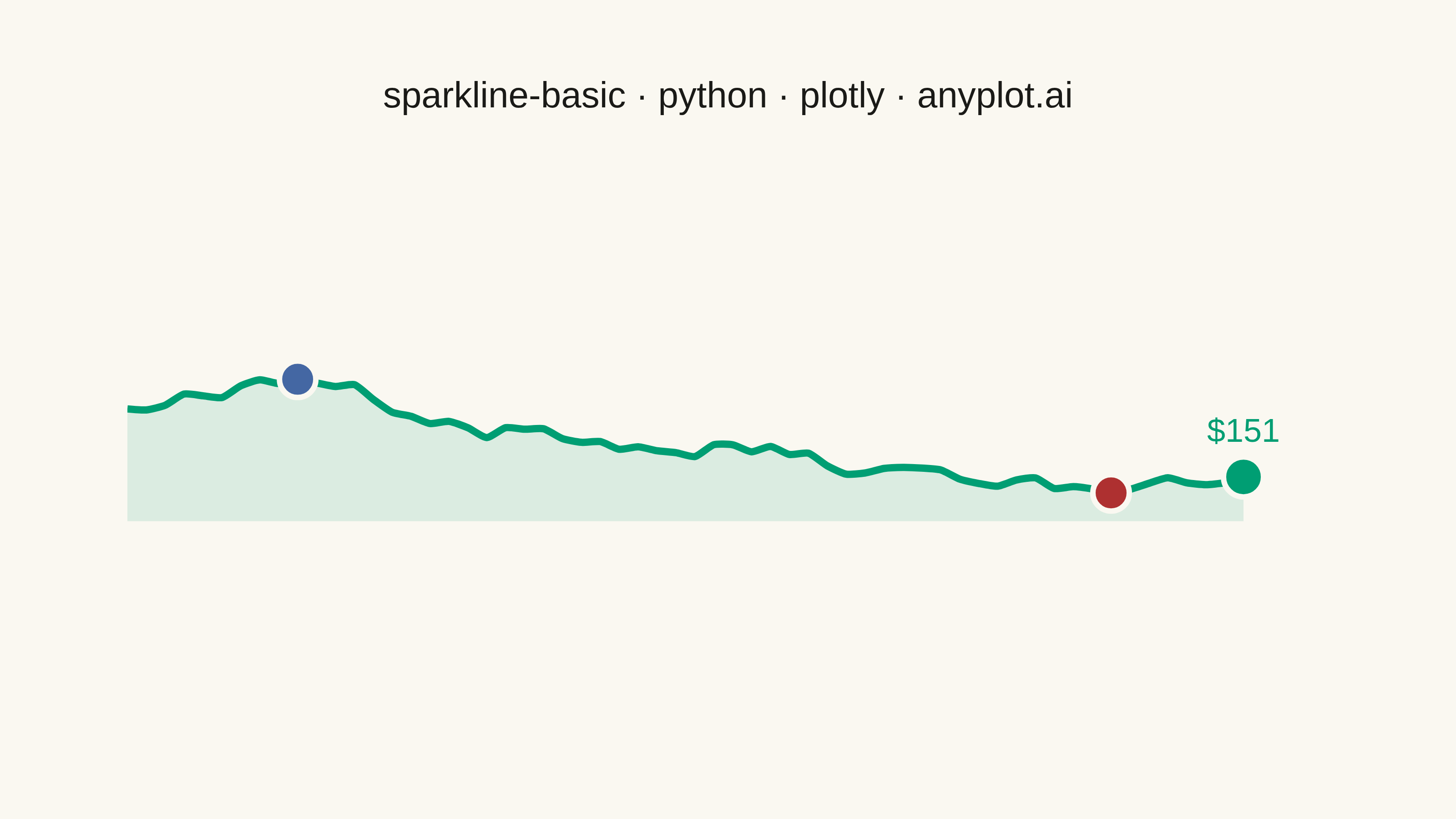Click the sparkline's leftmost starting point
1456x819 pixels.
click(129, 409)
